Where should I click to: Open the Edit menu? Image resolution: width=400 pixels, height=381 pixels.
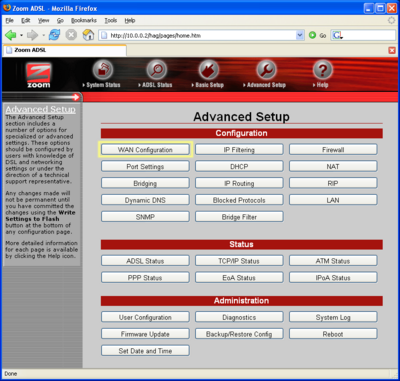click(x=26, y=21)
